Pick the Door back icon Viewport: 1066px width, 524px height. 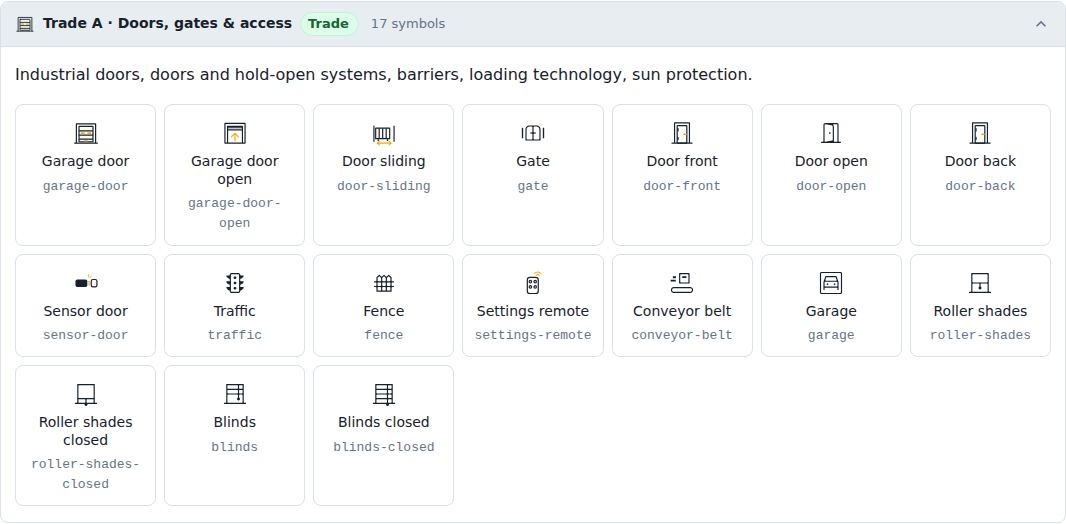click(x=980, y=133)
